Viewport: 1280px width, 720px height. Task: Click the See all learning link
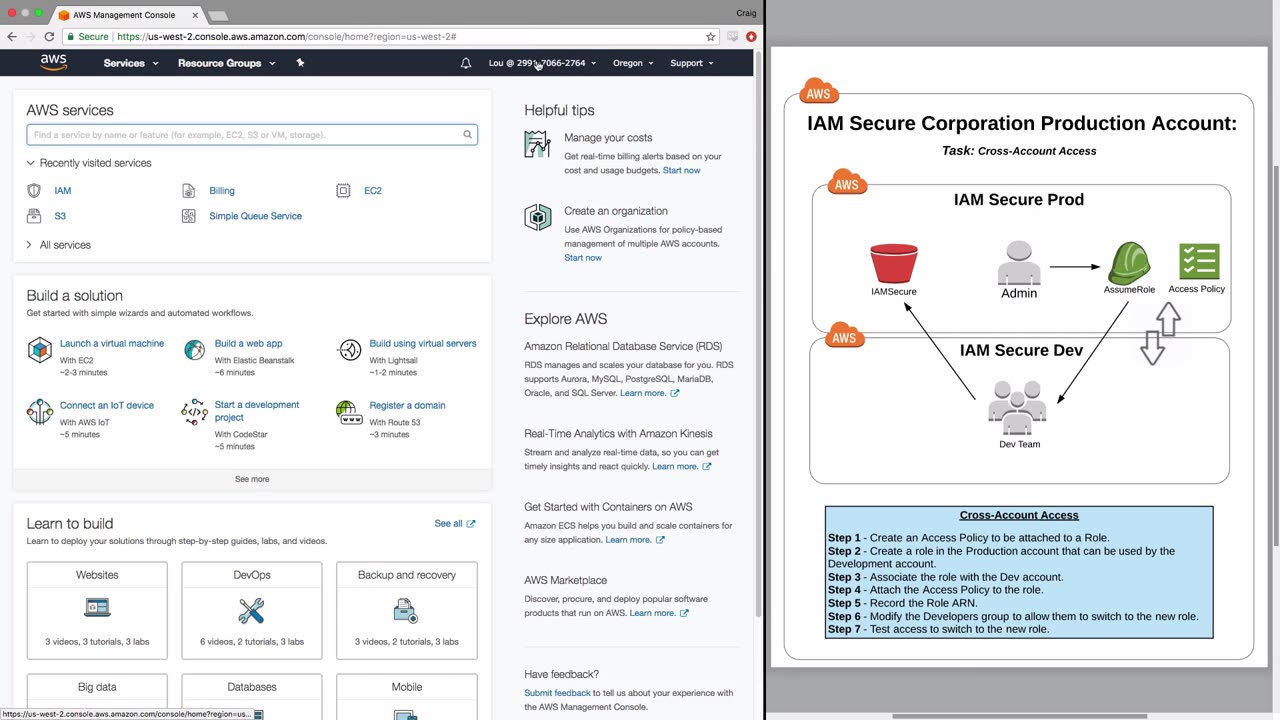pos(454,523)
